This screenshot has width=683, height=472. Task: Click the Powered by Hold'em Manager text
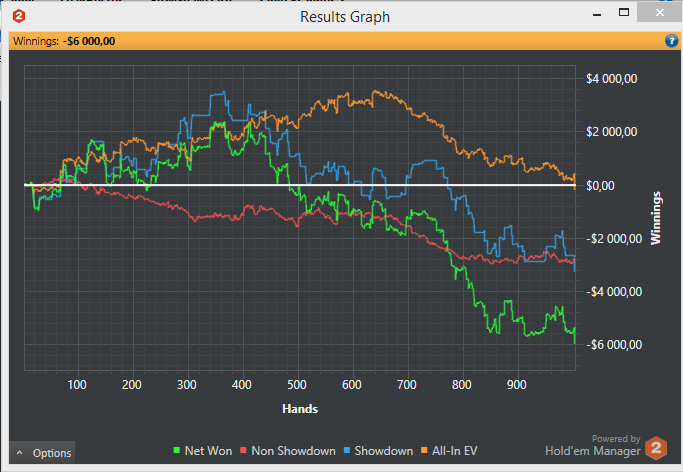pos(593,446)
